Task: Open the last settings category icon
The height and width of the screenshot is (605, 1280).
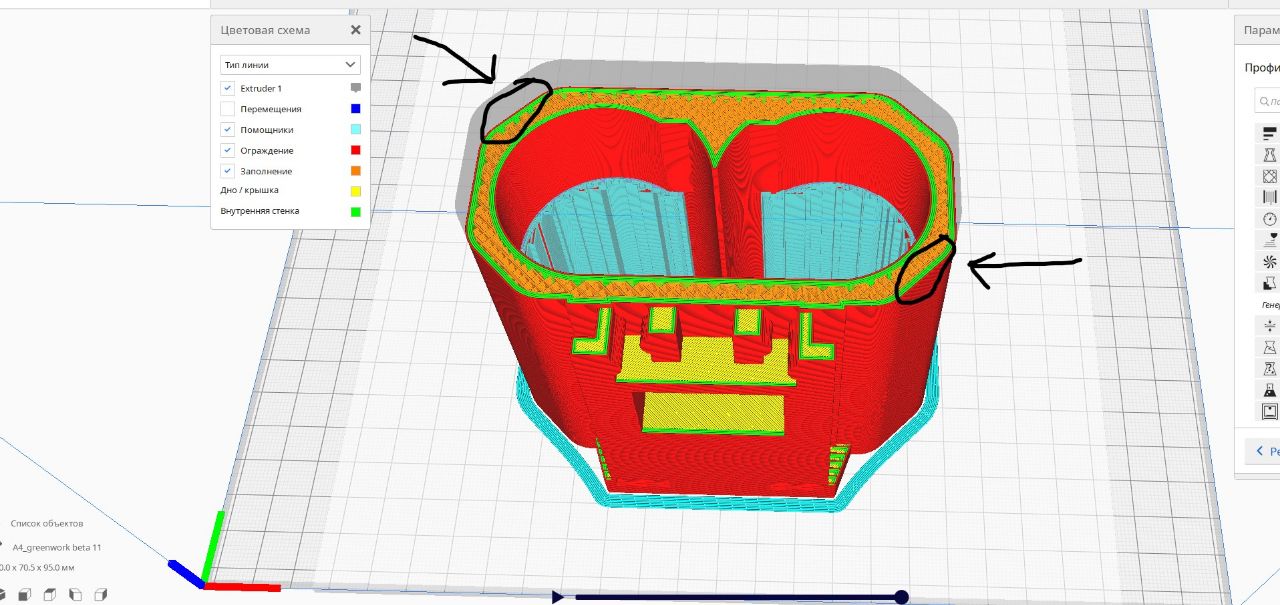Action: pos(1270,411)
